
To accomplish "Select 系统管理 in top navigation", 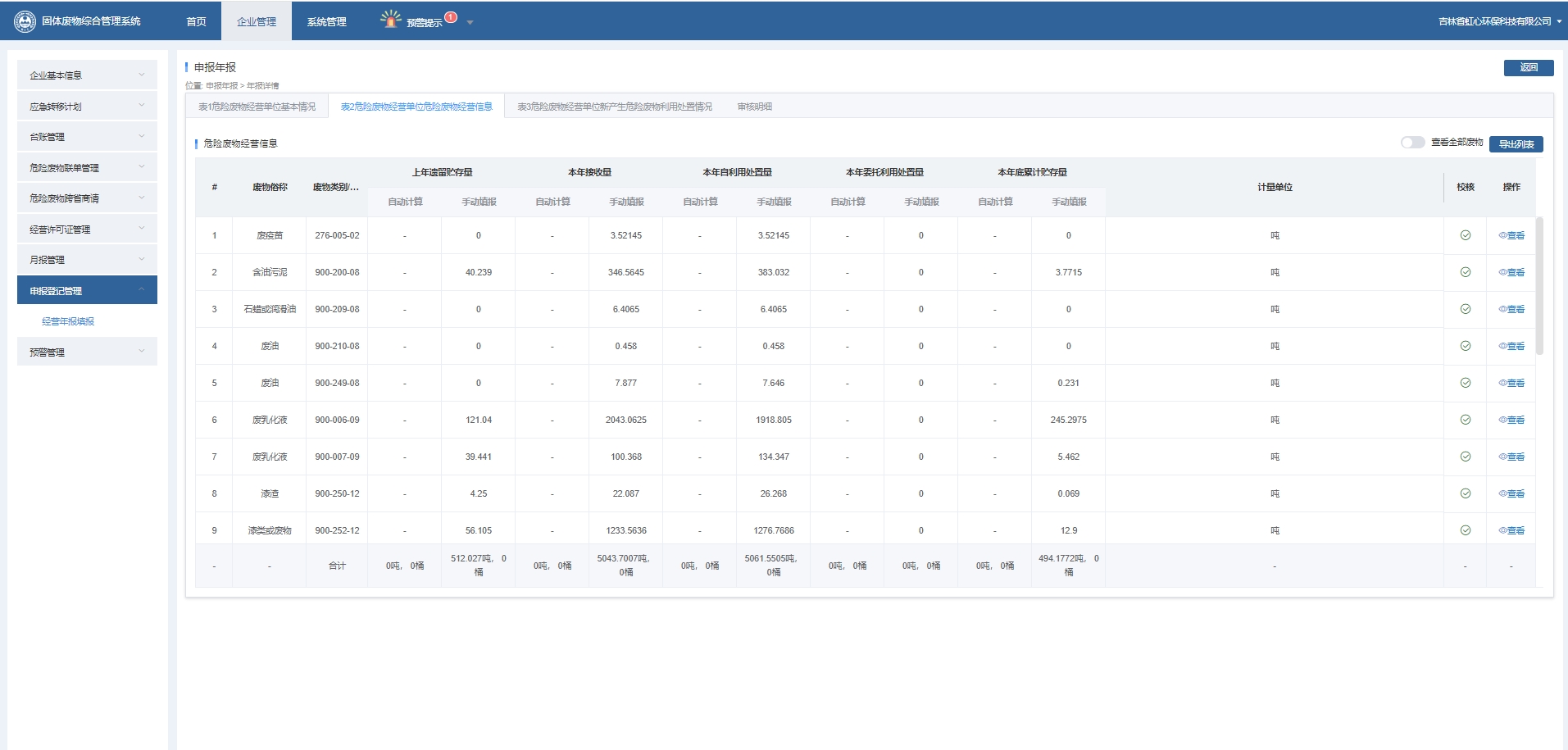I will click(x=326, y=21).
